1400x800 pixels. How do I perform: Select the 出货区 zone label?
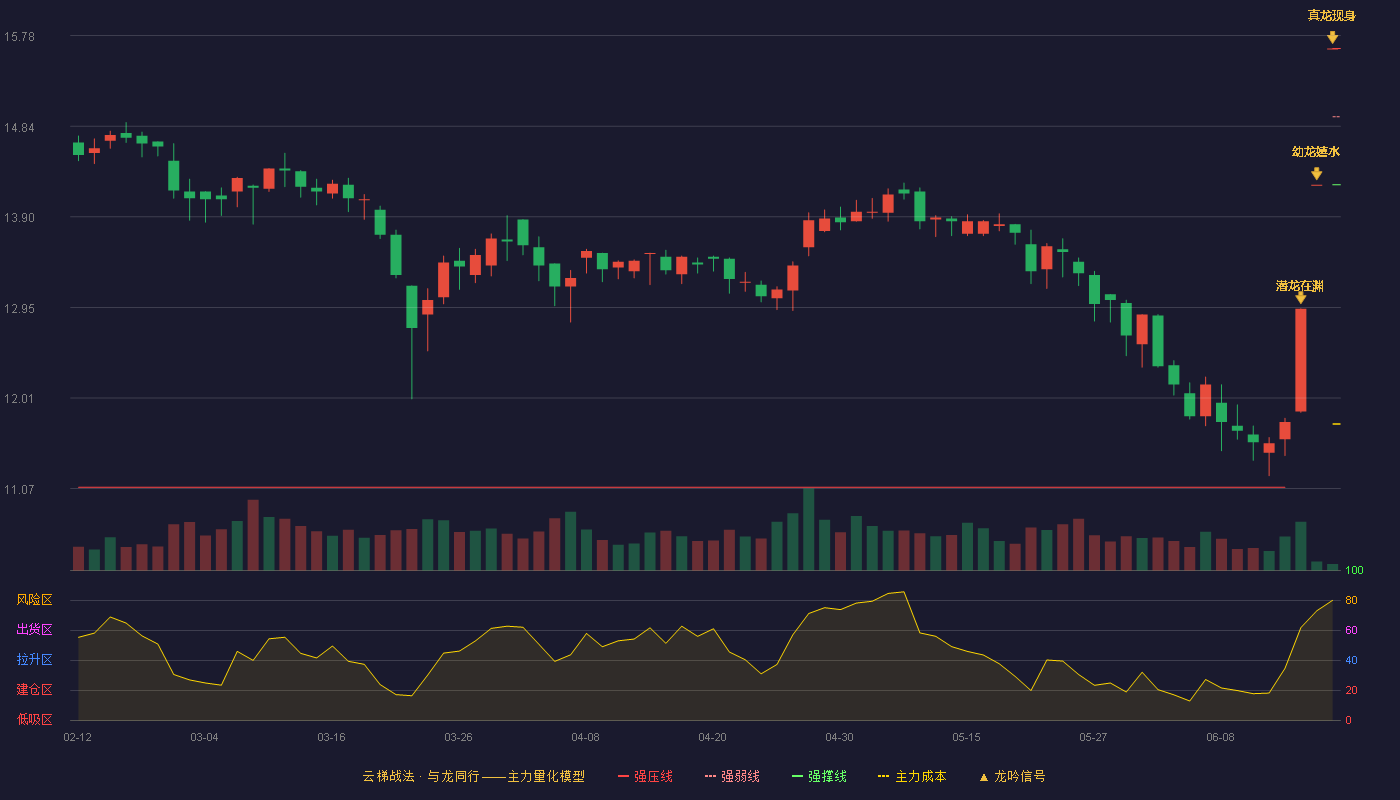(x=34, y=630)
